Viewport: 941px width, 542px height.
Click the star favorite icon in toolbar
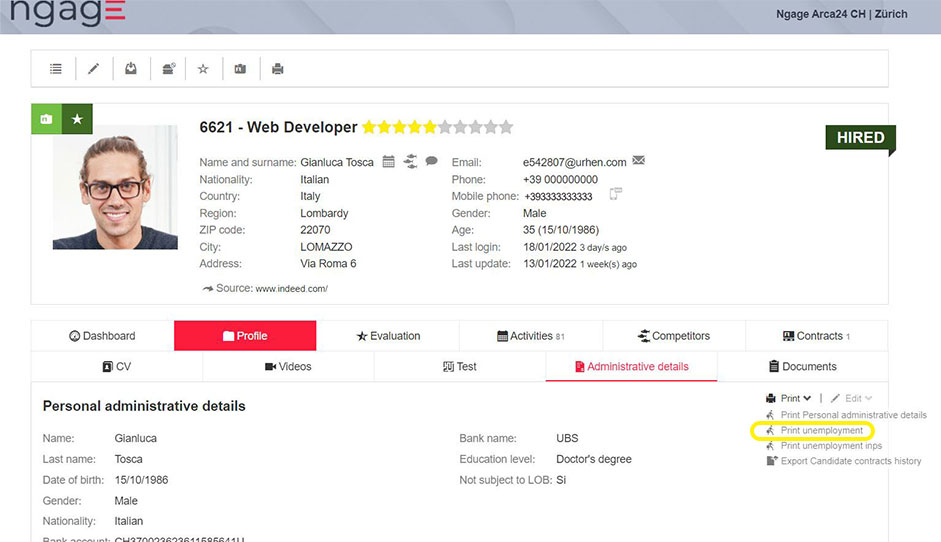(x=203, y=69)
